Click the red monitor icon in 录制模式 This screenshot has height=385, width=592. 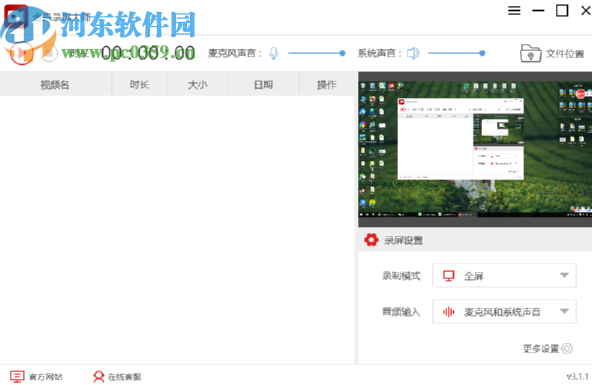(x=449, y=276)
